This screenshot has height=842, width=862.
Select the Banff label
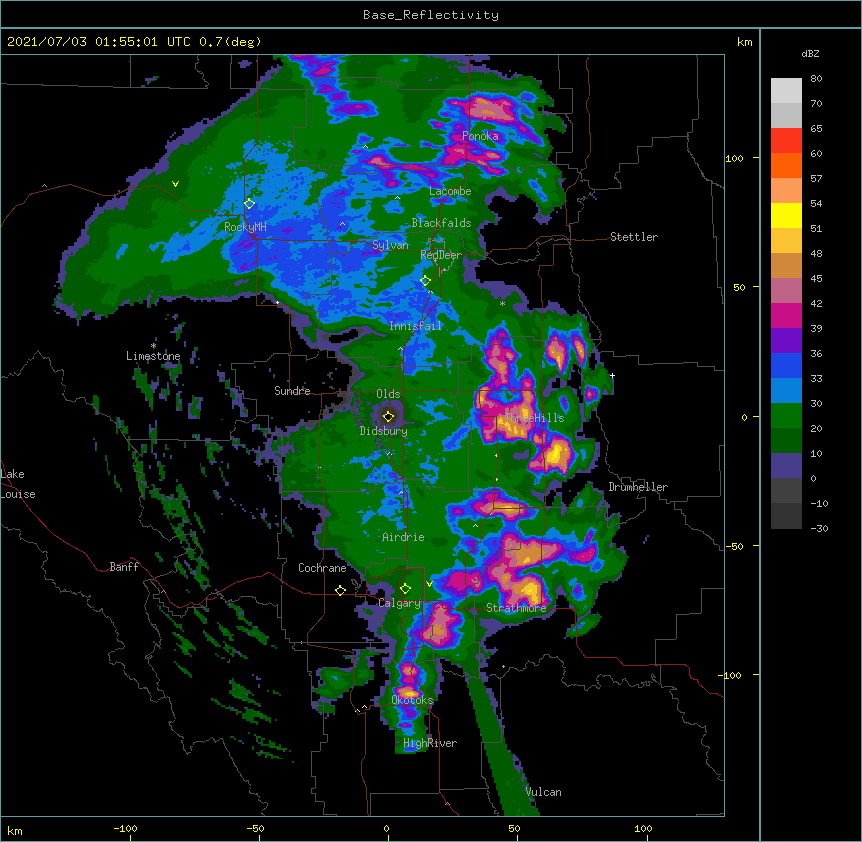coord(124,567)
